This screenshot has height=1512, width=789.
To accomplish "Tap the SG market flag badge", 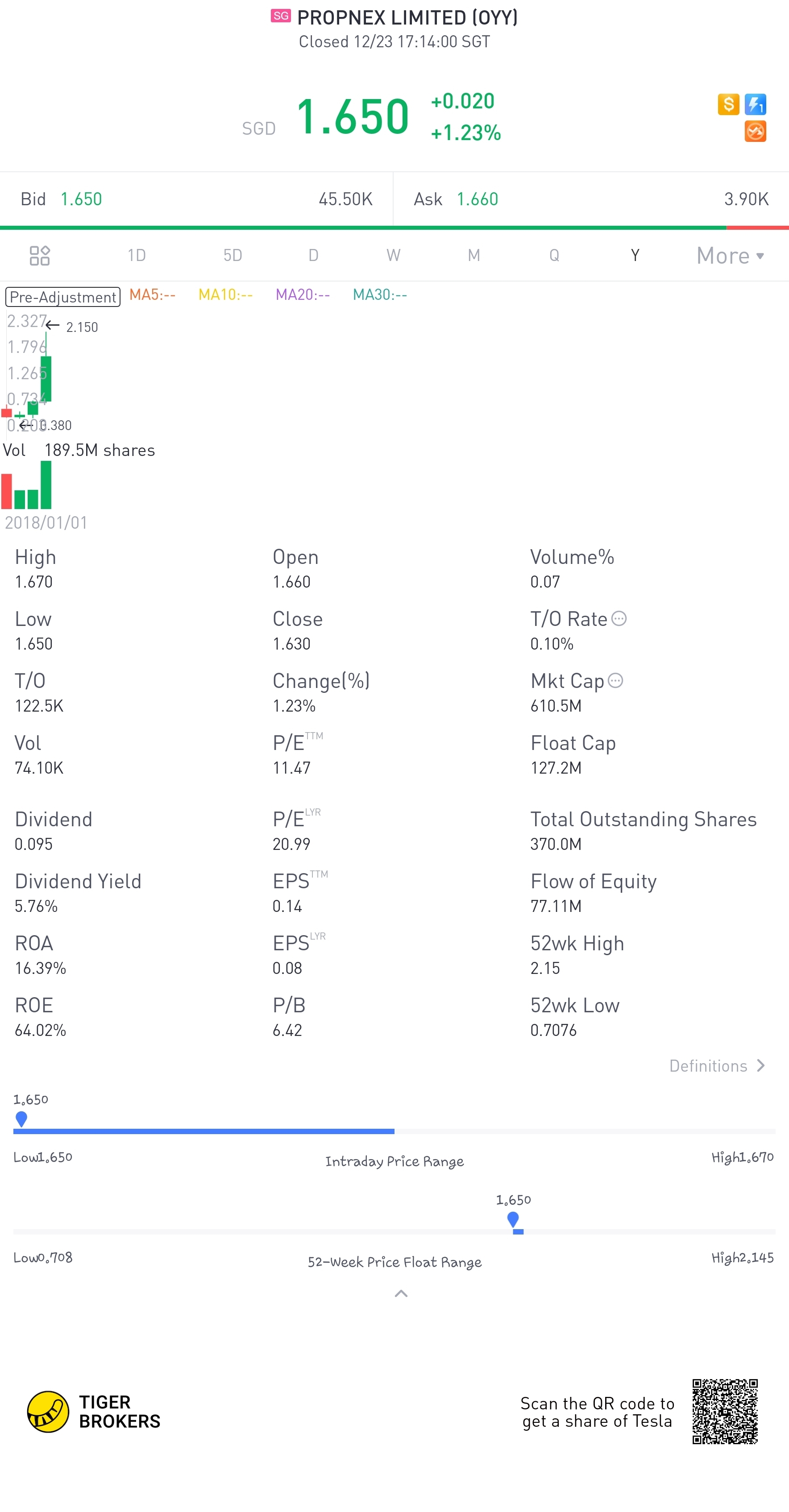I will (281, 16).
